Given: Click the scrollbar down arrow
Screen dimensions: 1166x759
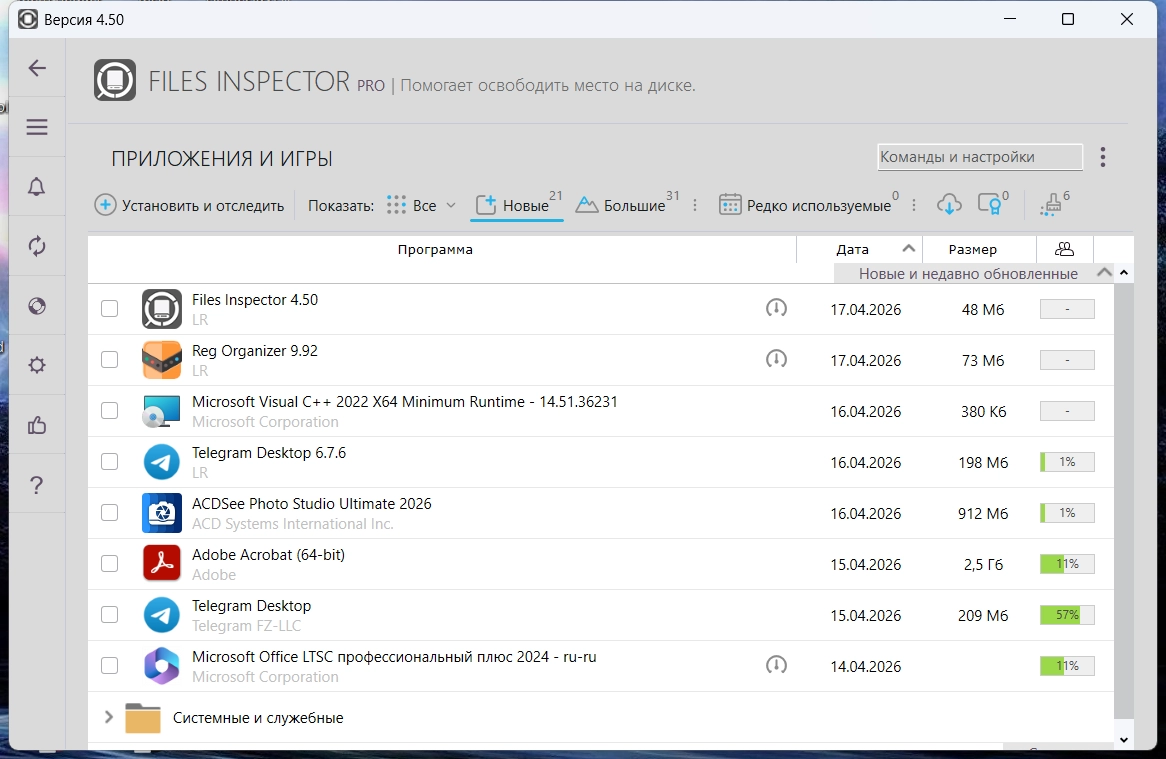Looking at the screenshot, I should click(x=1124, y=740).
